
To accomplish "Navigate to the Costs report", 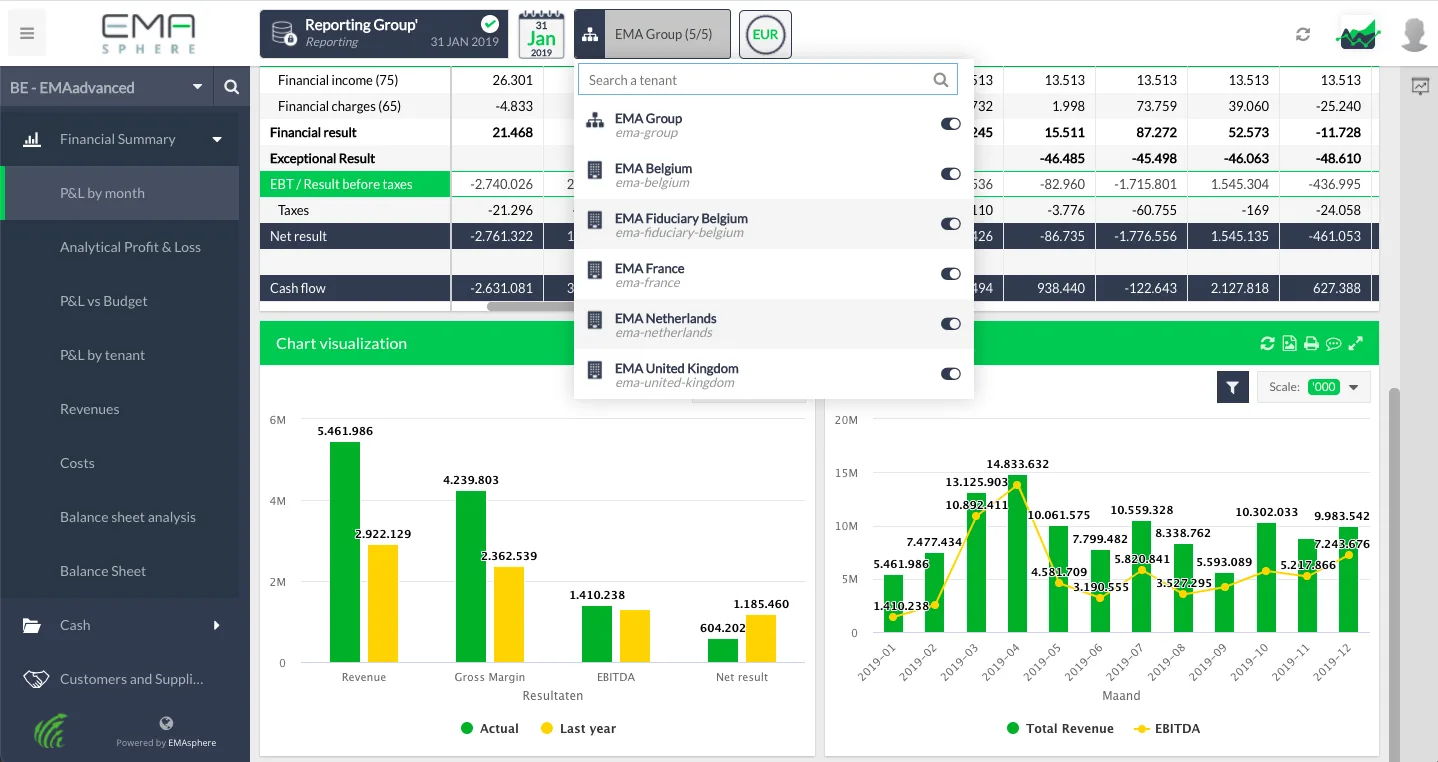I will point(77,464).
